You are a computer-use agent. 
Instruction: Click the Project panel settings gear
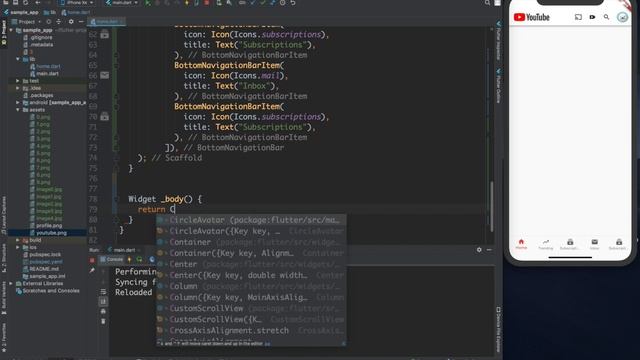tap(71, 22)
